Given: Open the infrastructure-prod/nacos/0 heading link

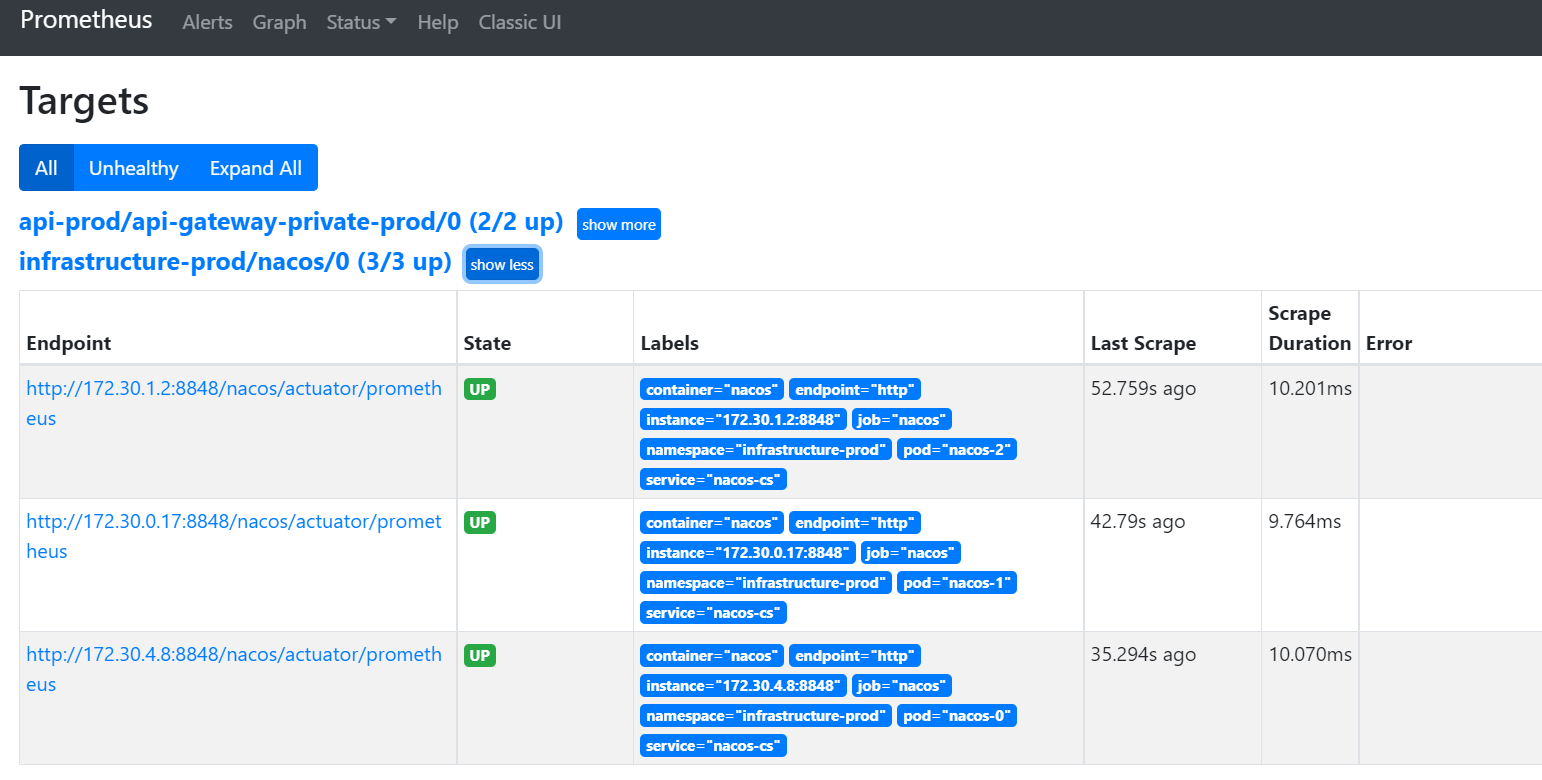Looking at the screenshot, I should tap(235, 262).
